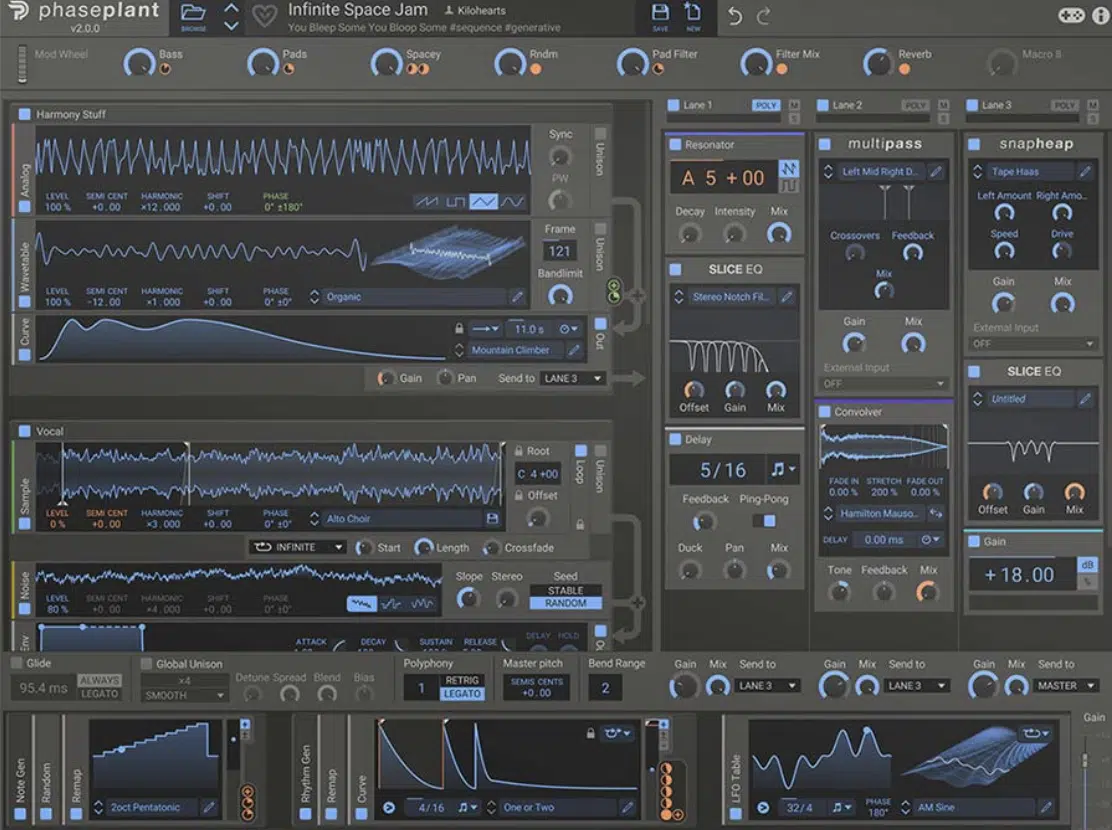Enable Global Unison checkbox

pos(147,664)
